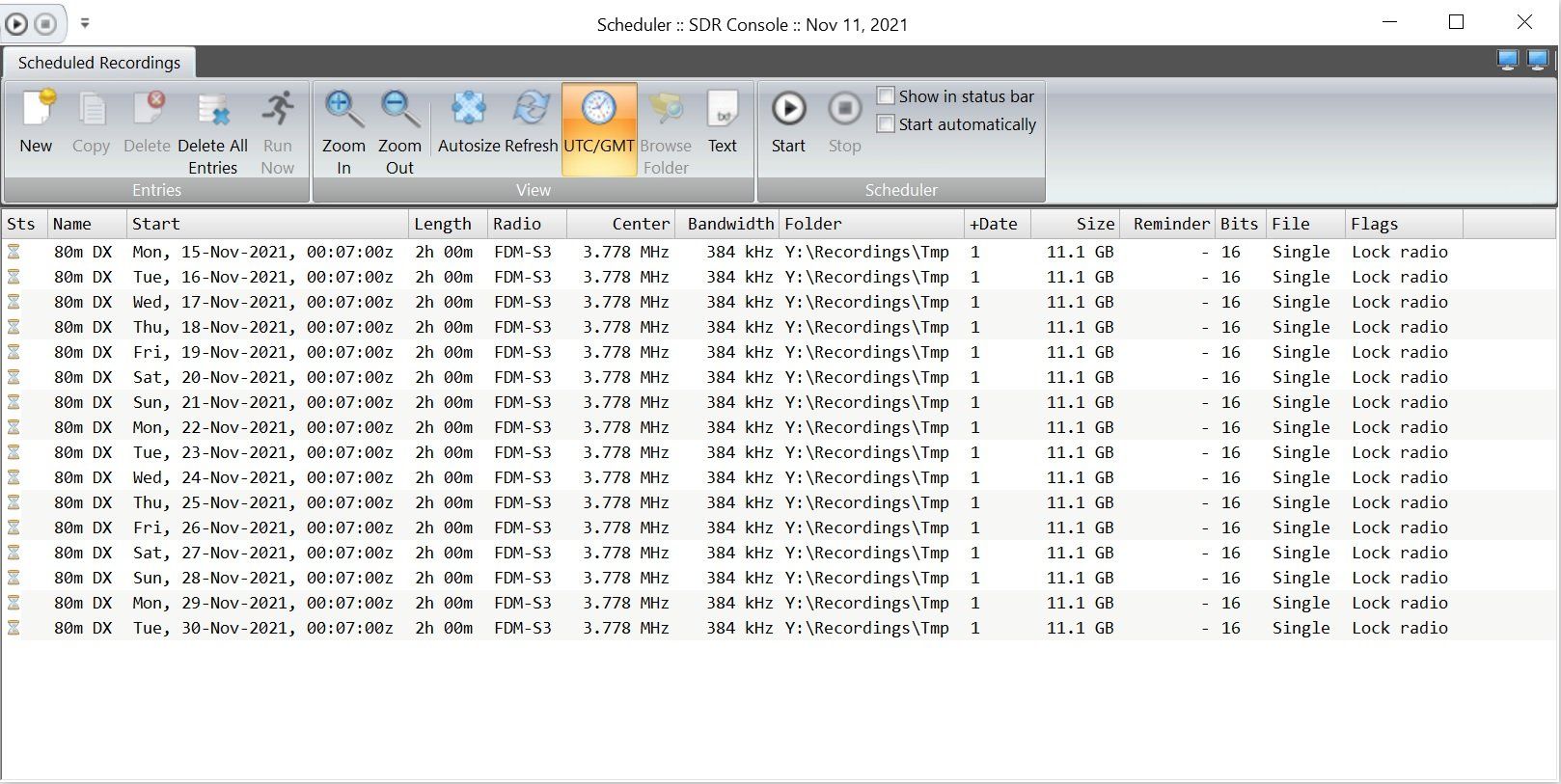Screen dimensions: 1561x784
Task: Select the Sat, 20-Nov-2021 recording entry
Action: tap(779, 377)
